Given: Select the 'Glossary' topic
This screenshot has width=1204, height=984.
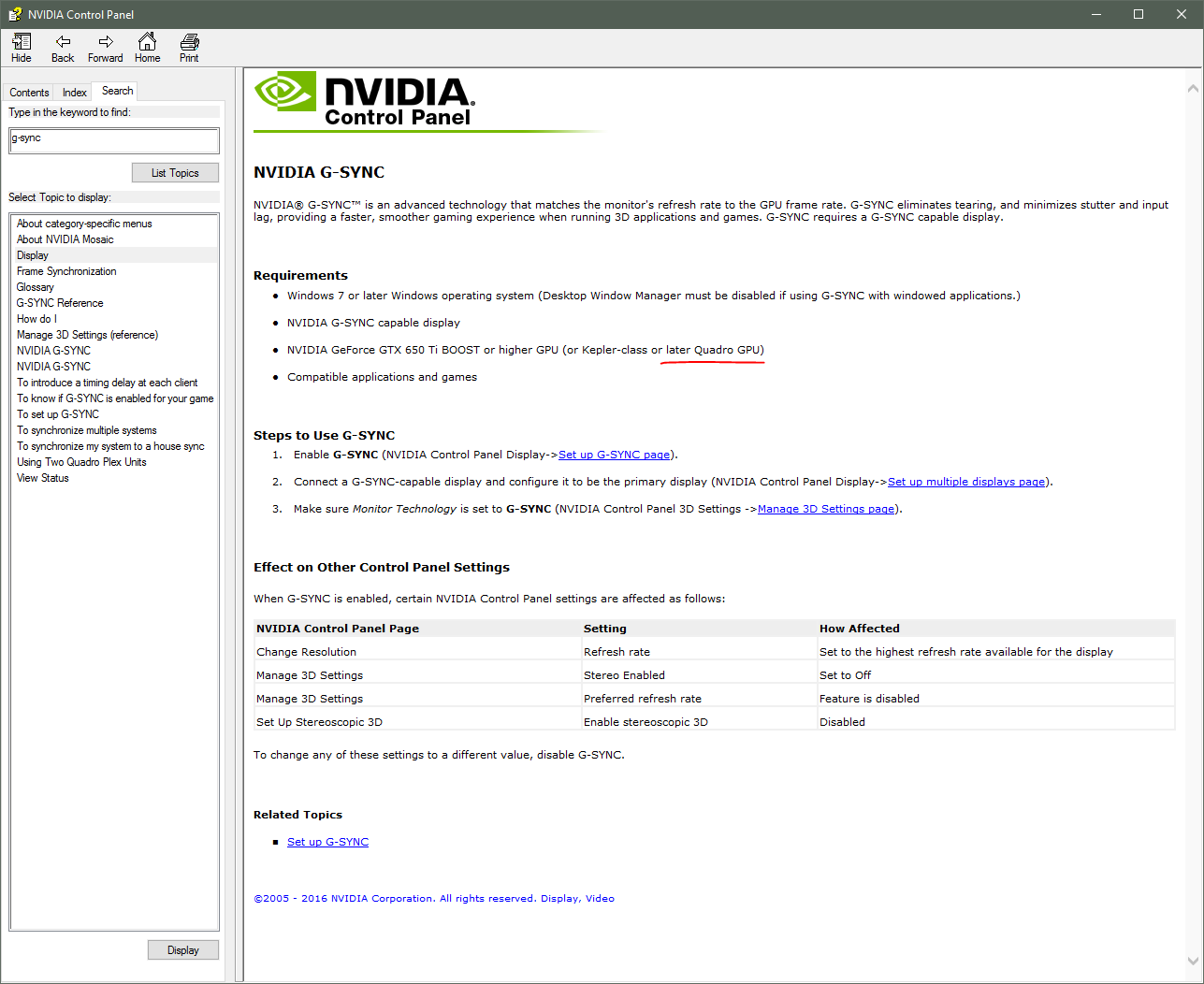Looking at the screenshot, I should tap(36, 287).
